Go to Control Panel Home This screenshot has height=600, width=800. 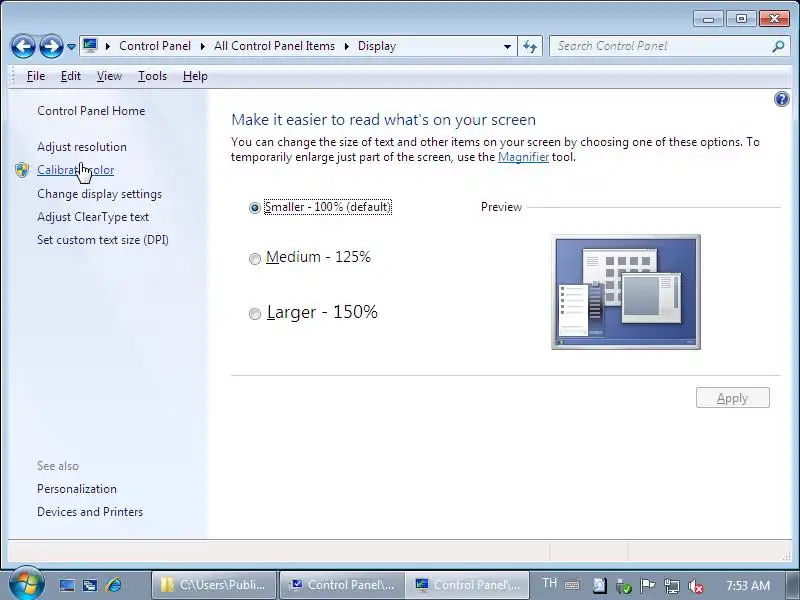91,111
